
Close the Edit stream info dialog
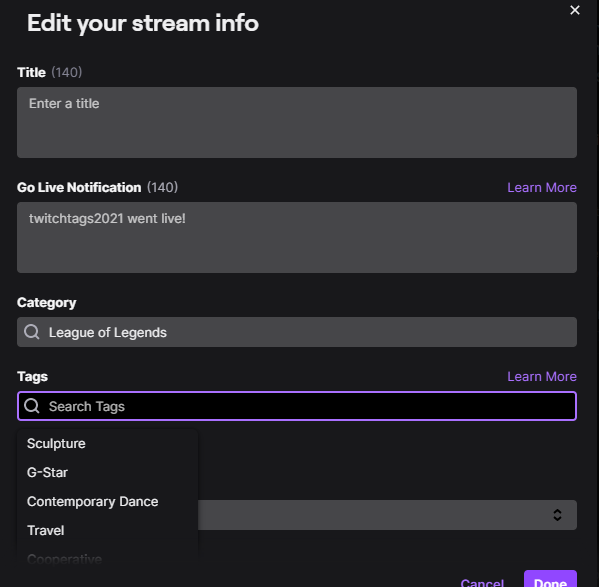tap(575, 10)
